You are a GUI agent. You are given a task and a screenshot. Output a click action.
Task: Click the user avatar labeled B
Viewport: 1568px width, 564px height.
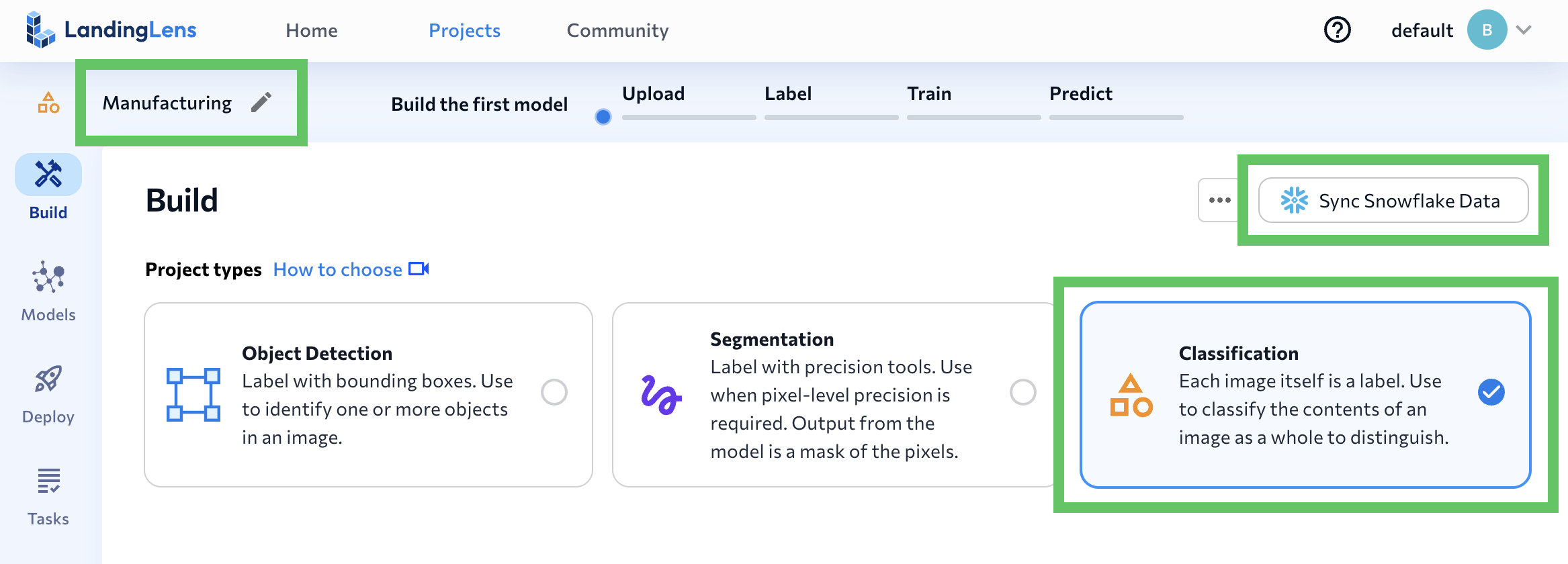coord(1487,30)
